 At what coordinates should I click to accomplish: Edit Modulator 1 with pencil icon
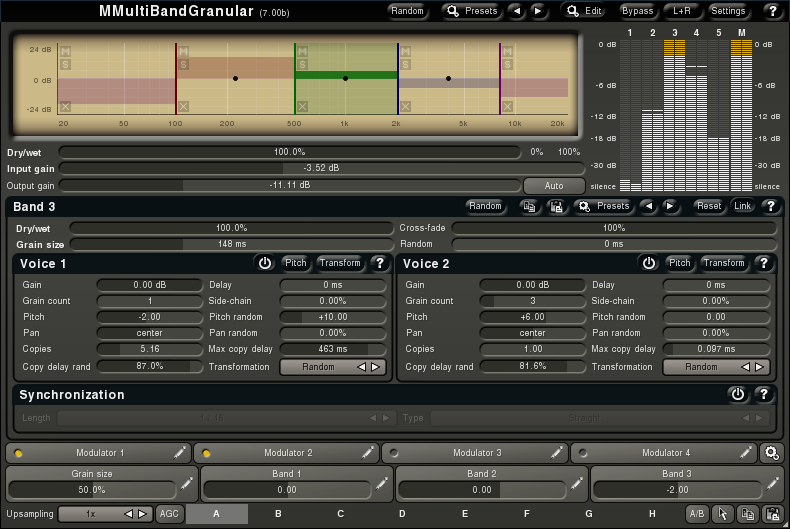tap(179, 453)
